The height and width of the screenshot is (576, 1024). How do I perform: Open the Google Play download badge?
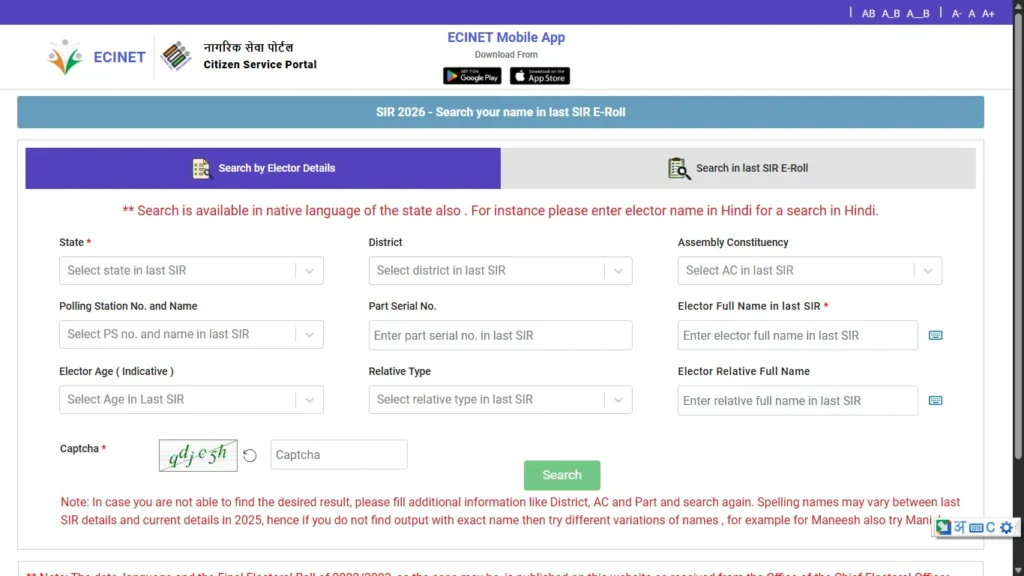(x=472, y=76)
